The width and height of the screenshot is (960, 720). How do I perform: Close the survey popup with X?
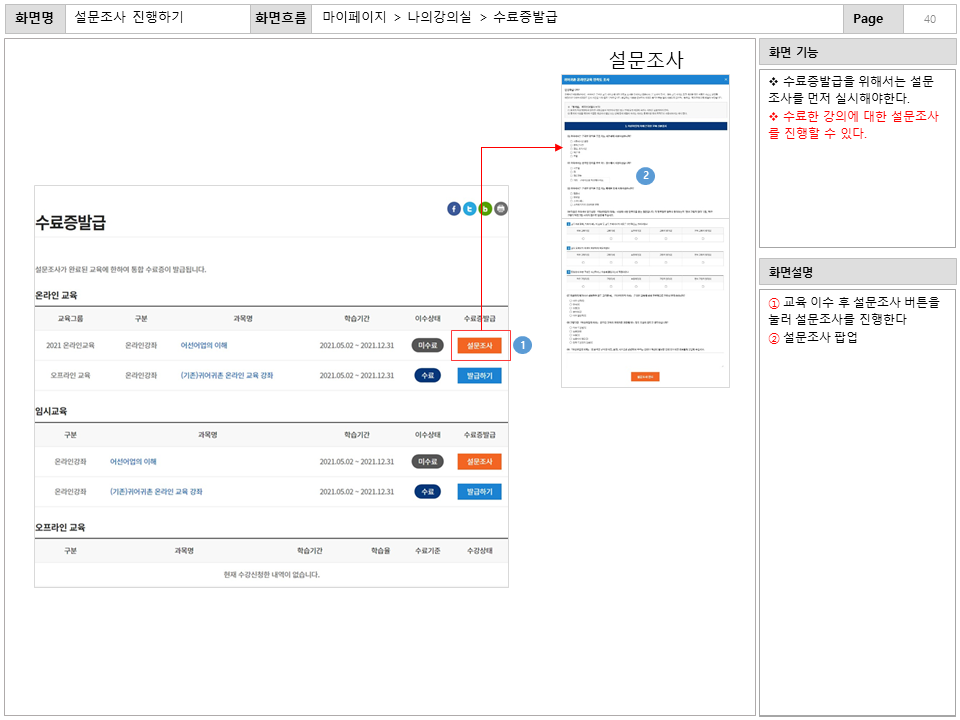726,78
